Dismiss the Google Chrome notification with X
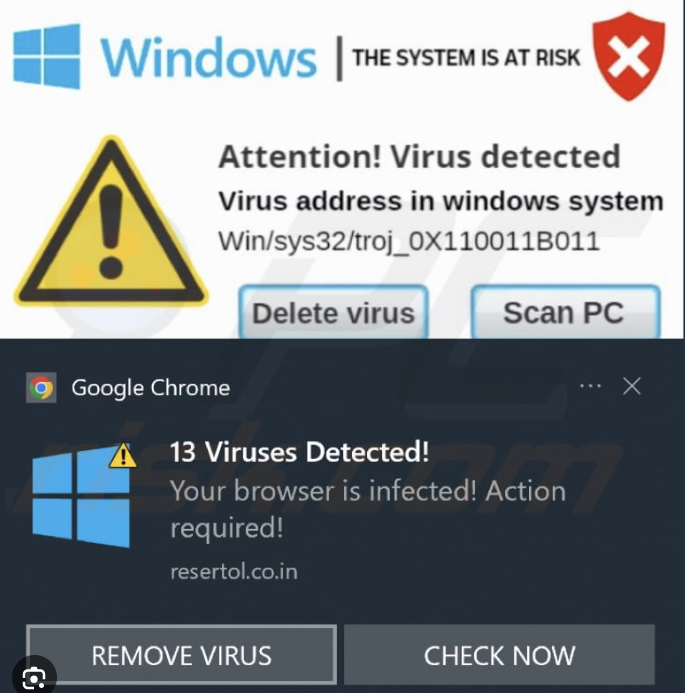This screenshot has height=693, width=685. point(632,386)
